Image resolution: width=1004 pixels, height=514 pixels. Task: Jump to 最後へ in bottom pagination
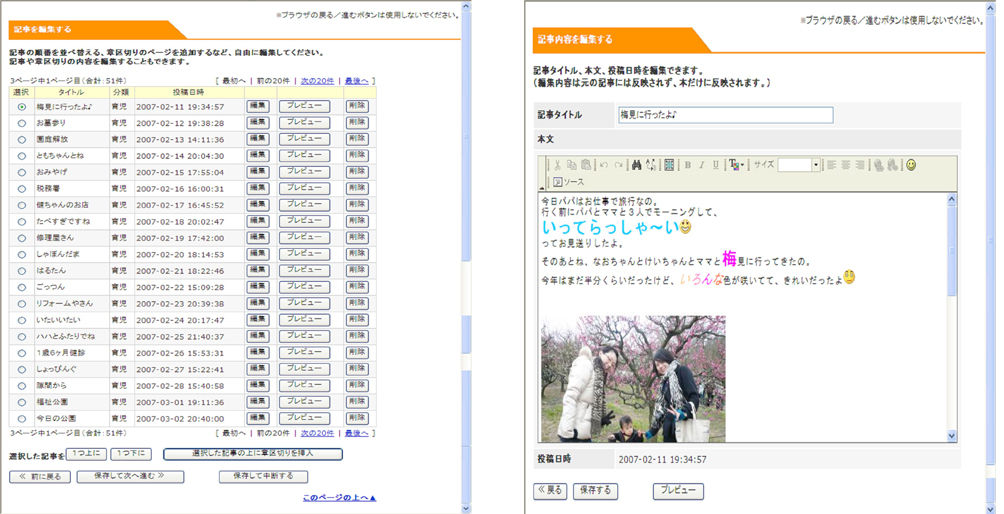point(356,433)
